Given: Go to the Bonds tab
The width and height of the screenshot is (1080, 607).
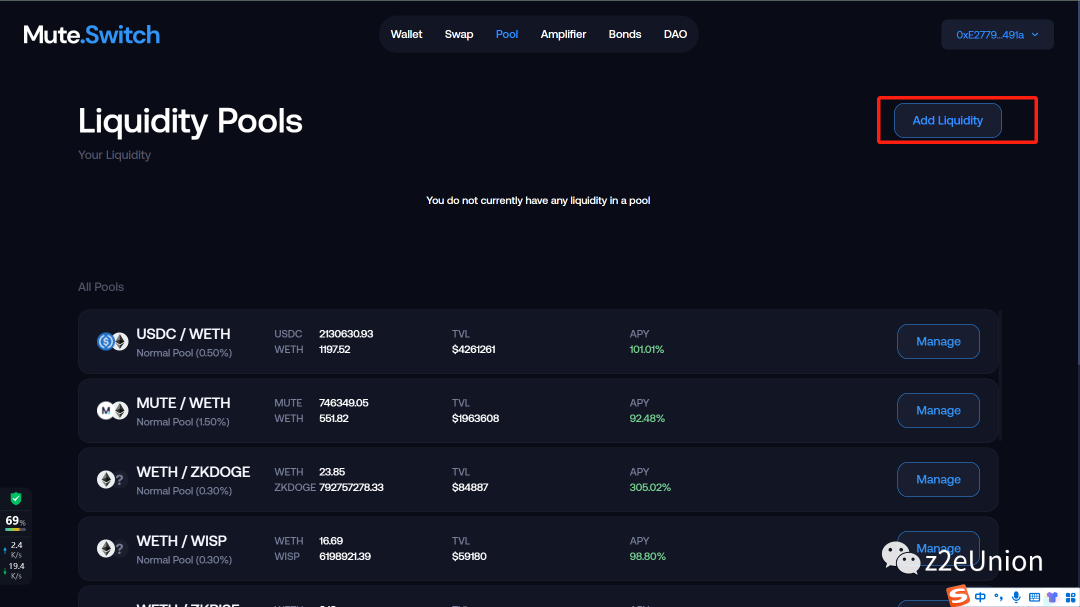Looking at the screenshot, I should click(625, 34).
